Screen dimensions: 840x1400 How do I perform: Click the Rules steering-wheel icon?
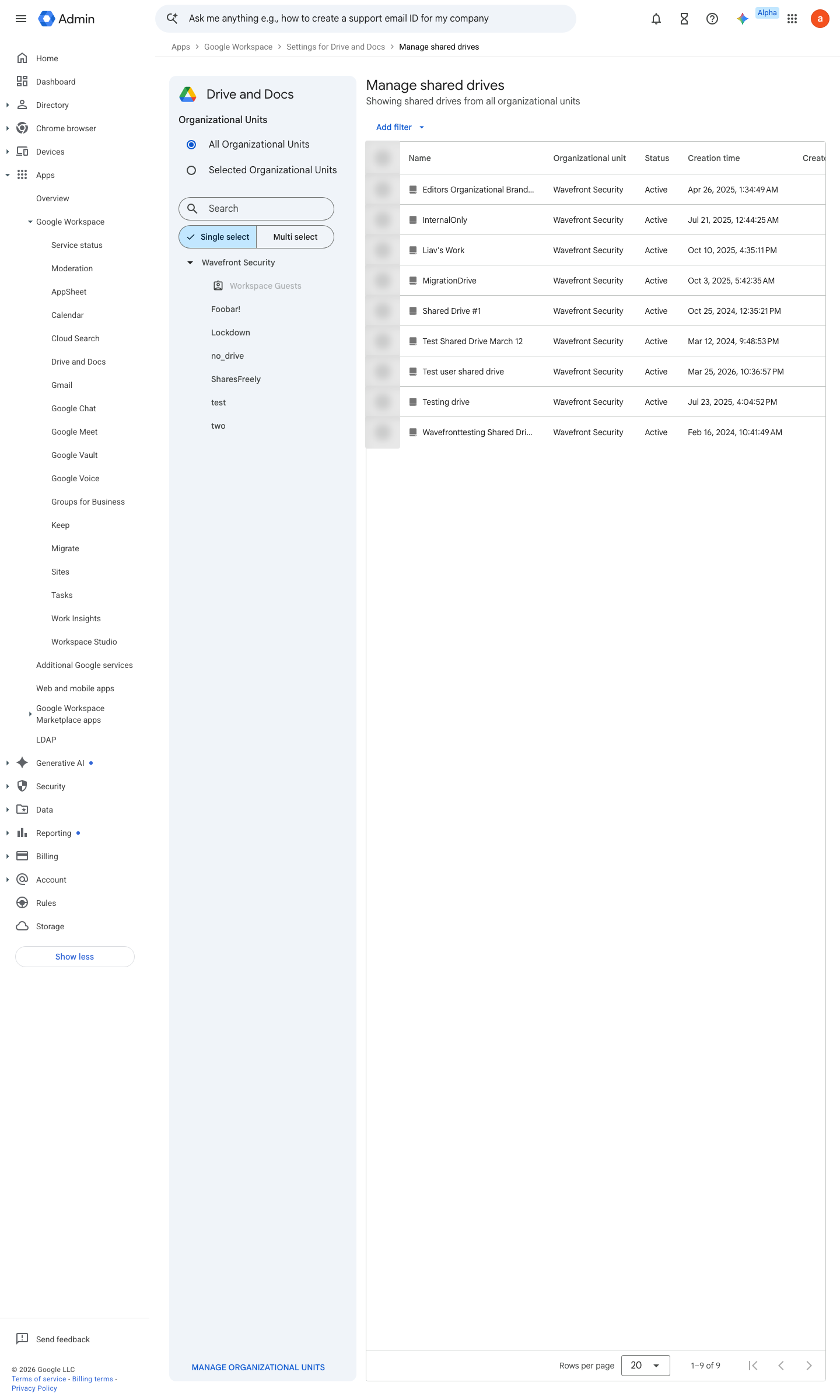[x=22, y=903]
